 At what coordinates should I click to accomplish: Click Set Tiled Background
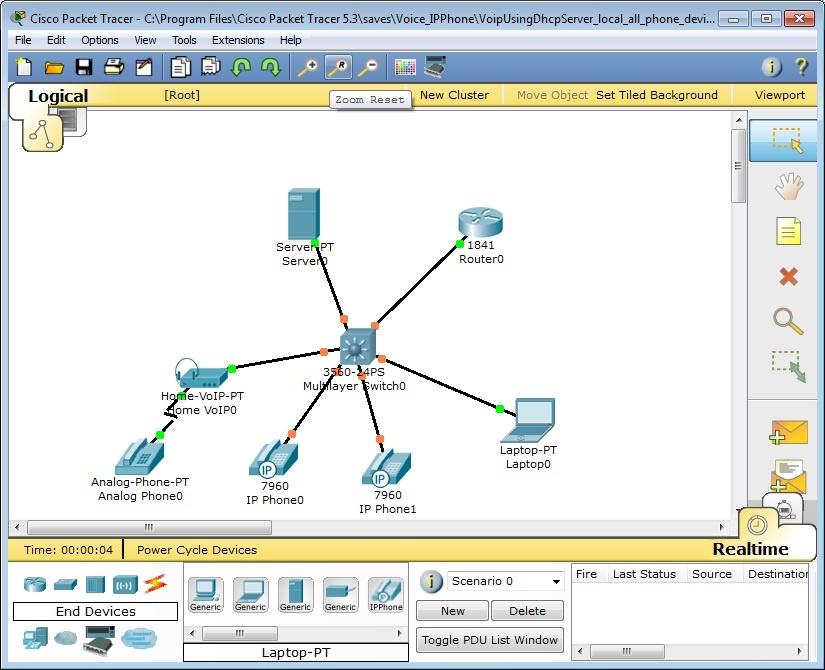(657, 95)
